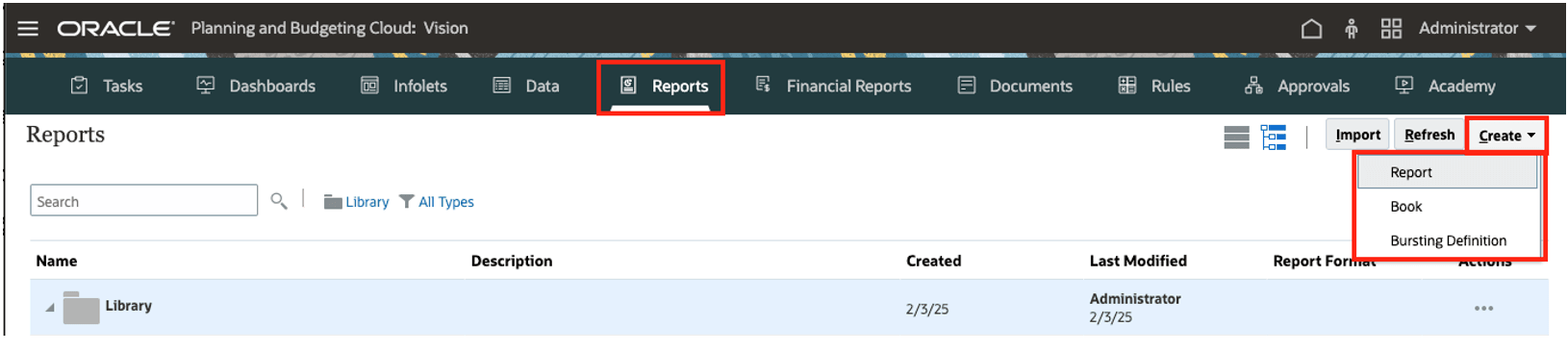Click the Created column header
The image size is (1568, 352).
click(933, 261)
